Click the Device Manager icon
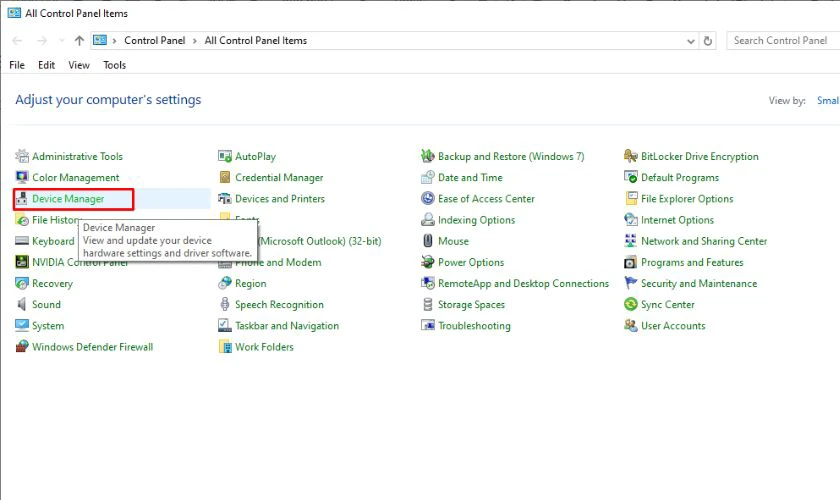This screenshot has height=500, width=840. tap(22, 199)
